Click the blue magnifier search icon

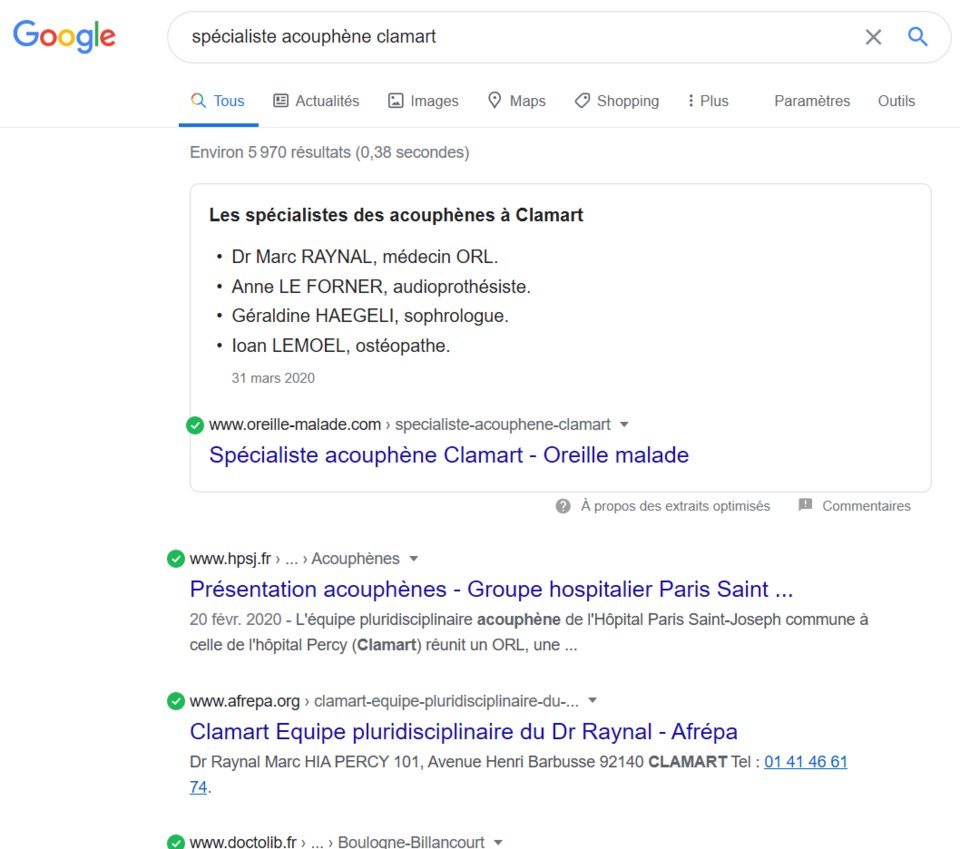[x=917, y=37]
